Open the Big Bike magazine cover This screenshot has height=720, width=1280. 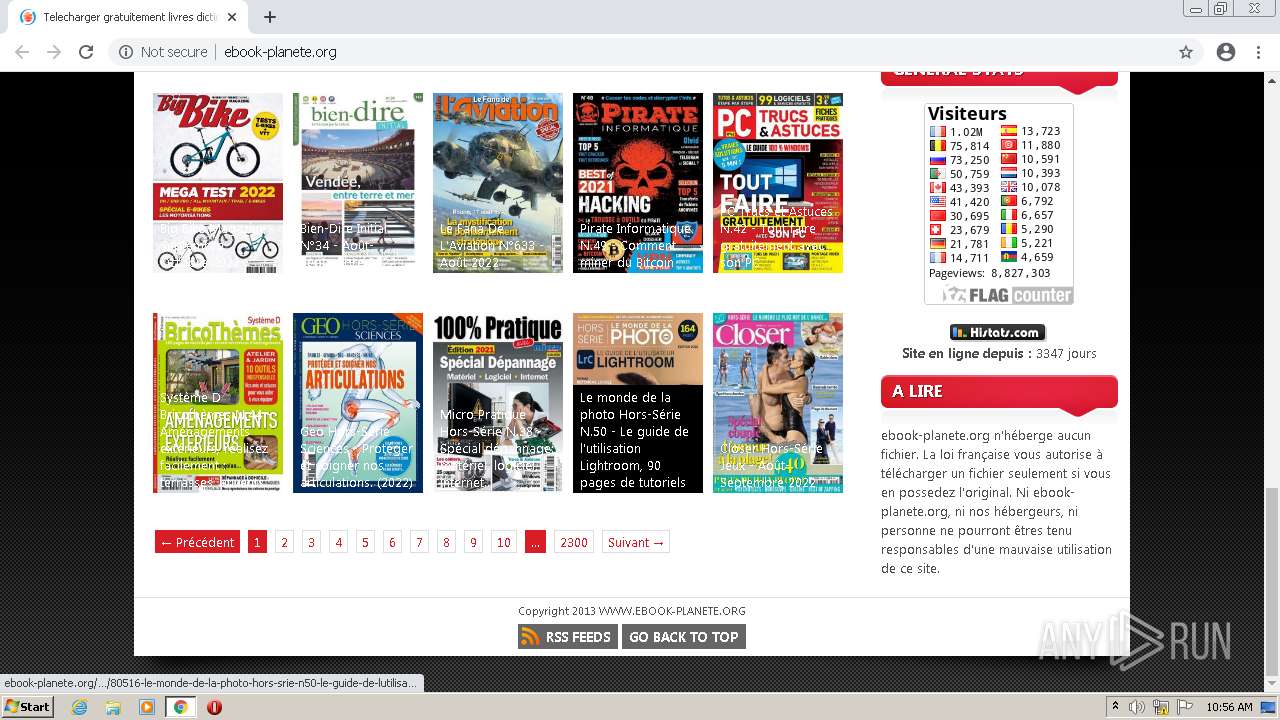coord(218,183)
